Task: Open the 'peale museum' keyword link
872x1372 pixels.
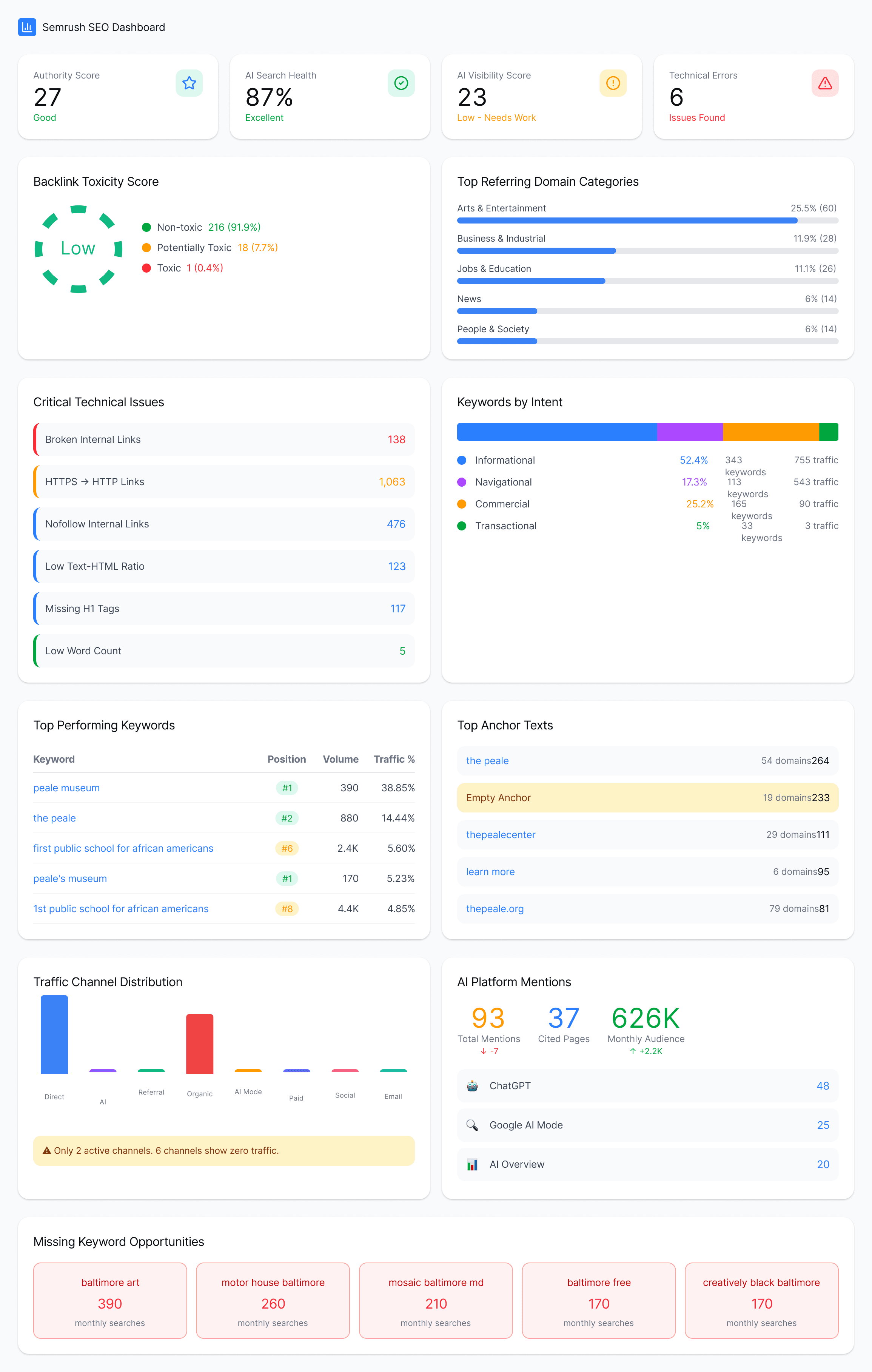Action: [x=66, y=788]
